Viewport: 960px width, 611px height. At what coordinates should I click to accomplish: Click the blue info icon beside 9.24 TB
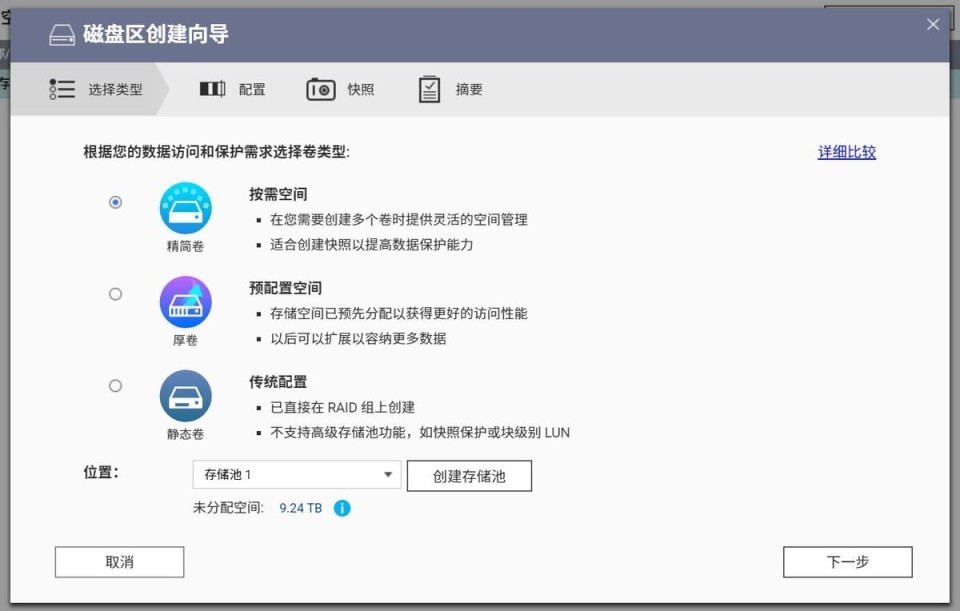339,508
